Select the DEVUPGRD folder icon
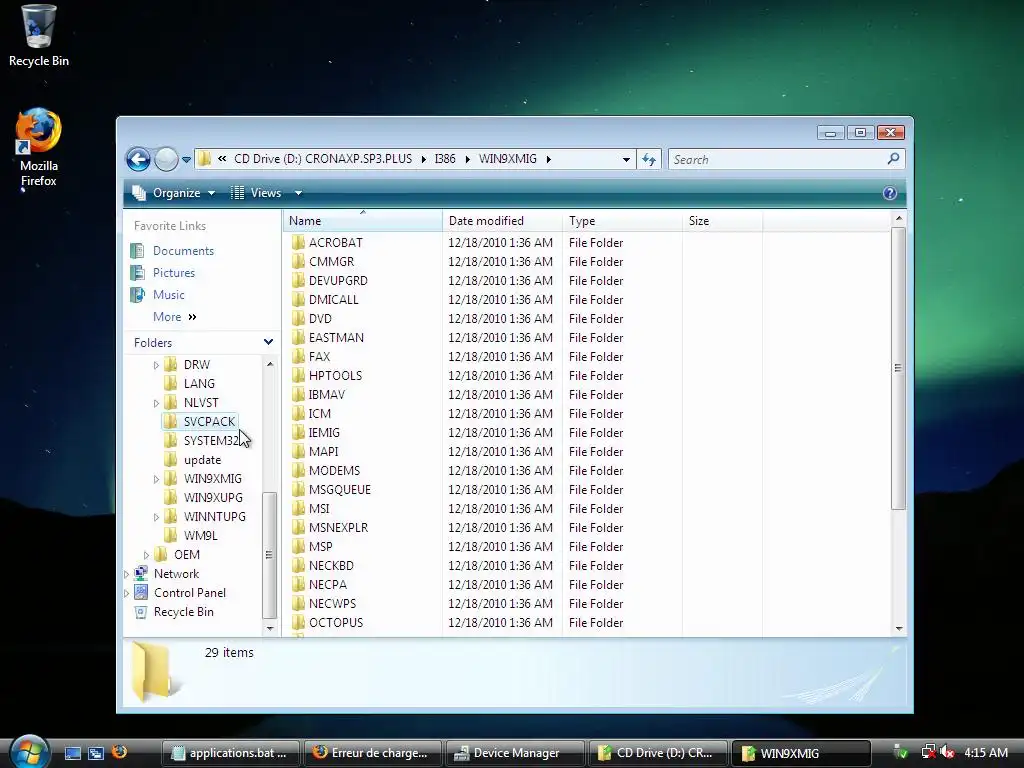 (x=298, y=280)
